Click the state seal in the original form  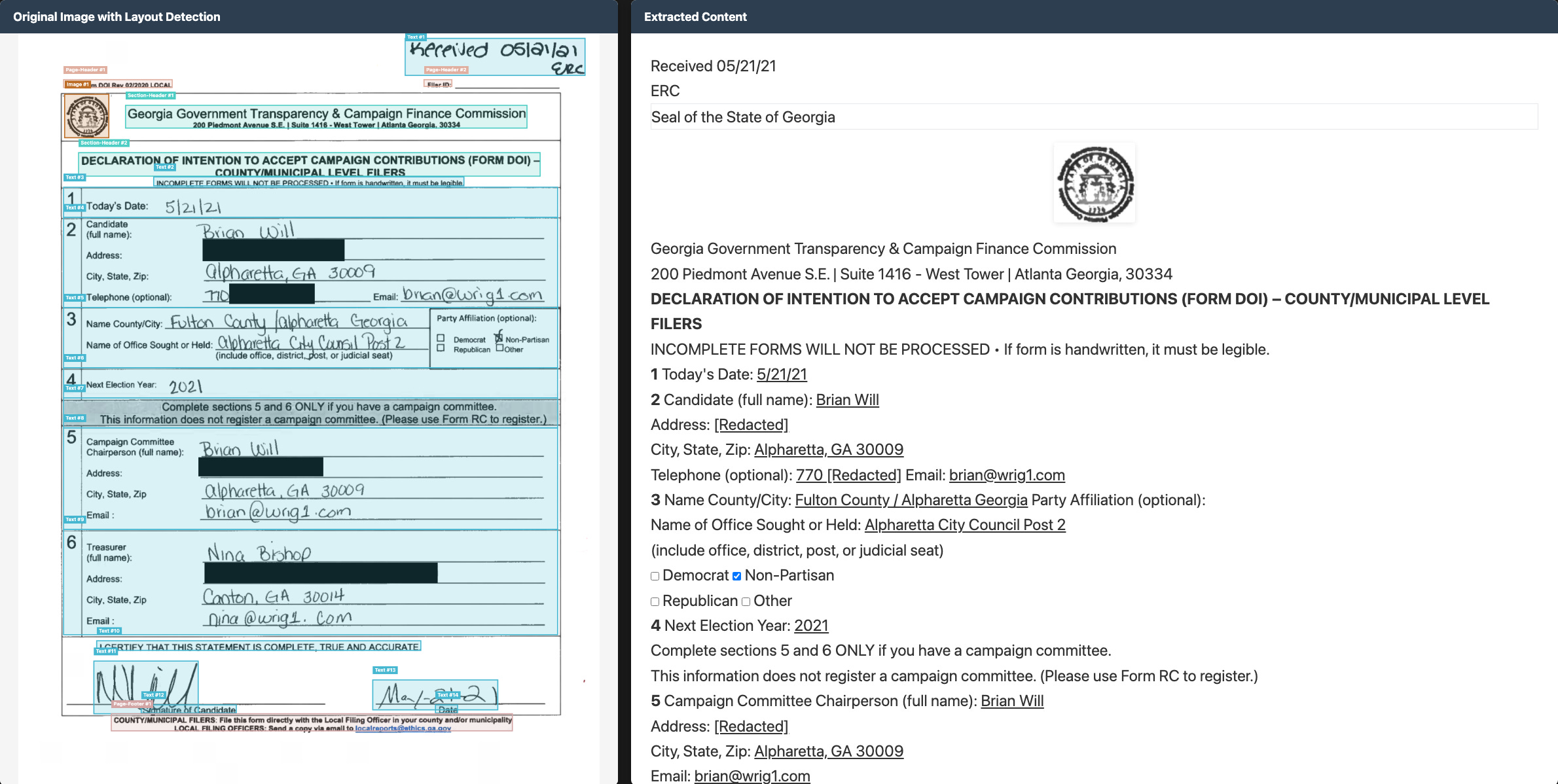tap(86, 116)
